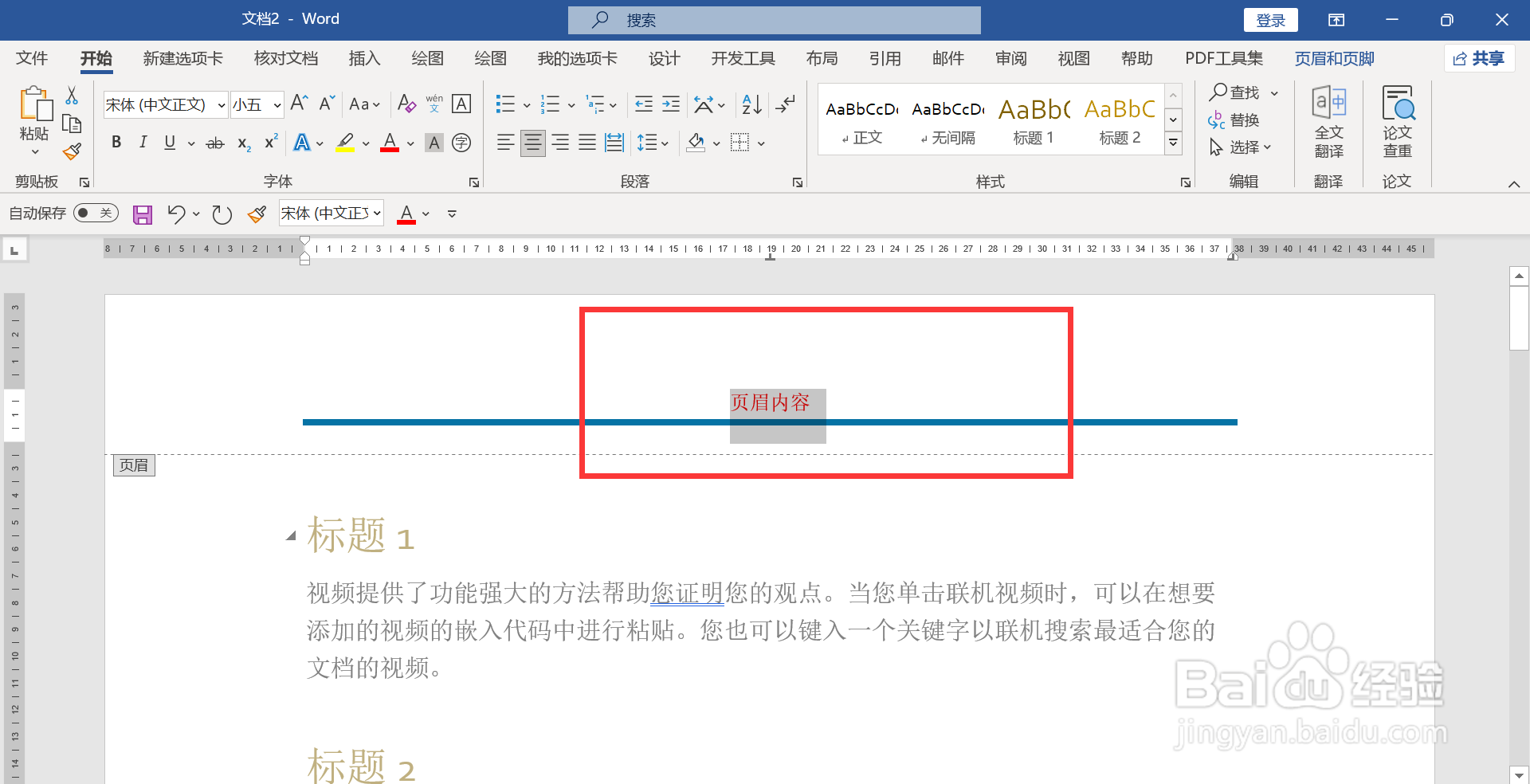Apply superscript formatting
This screenshot has width=1530, height=784.
(x=271, y=142)
